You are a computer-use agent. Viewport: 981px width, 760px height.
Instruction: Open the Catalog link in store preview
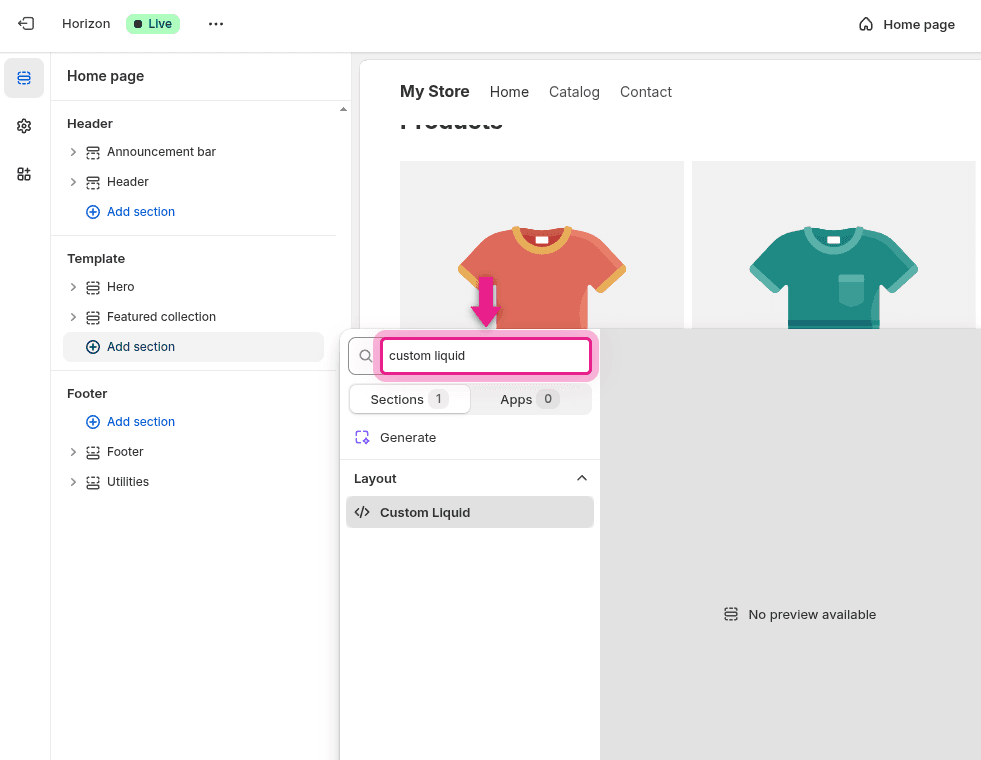574,92
